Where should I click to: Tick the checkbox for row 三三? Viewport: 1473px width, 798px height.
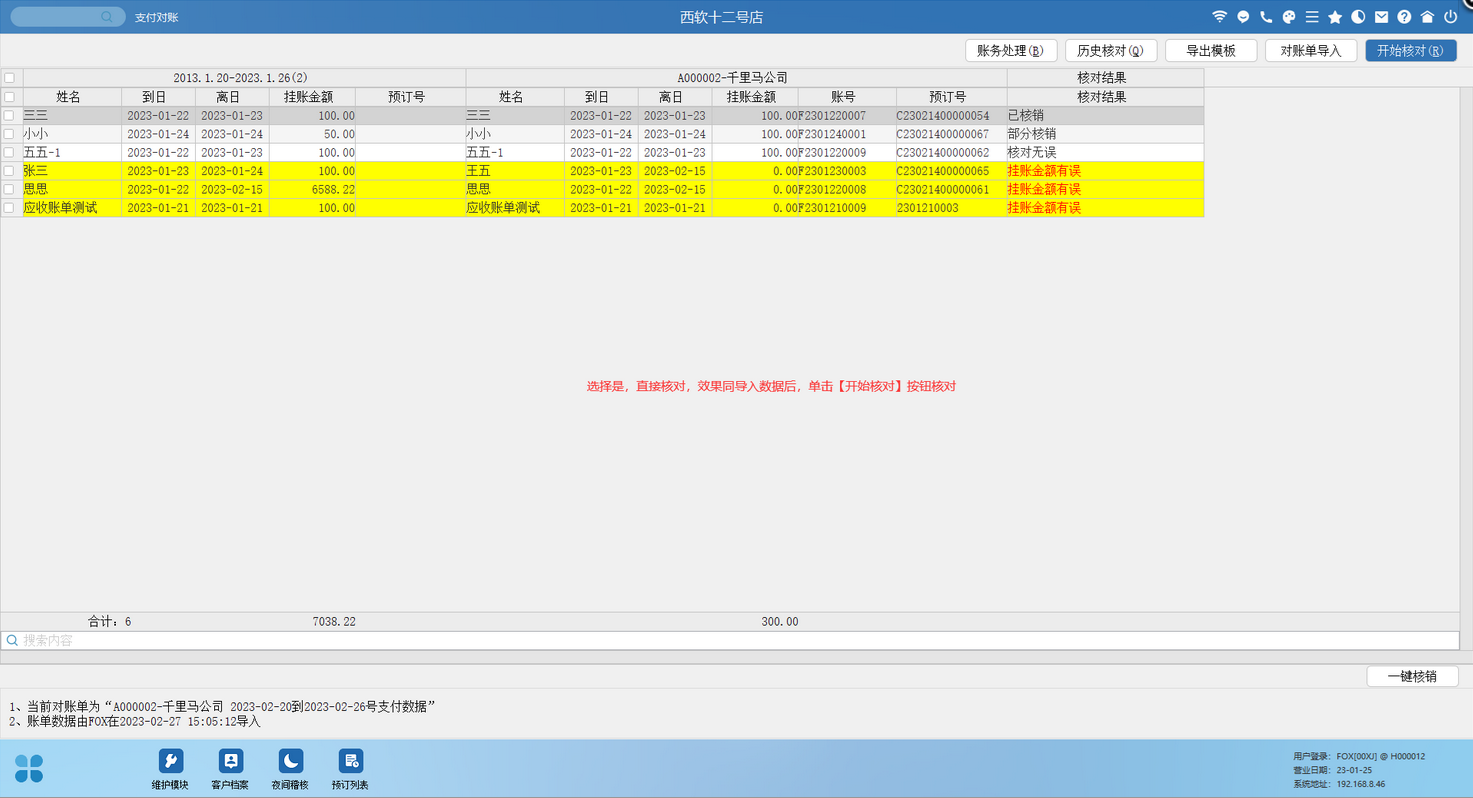click(10, 116)
